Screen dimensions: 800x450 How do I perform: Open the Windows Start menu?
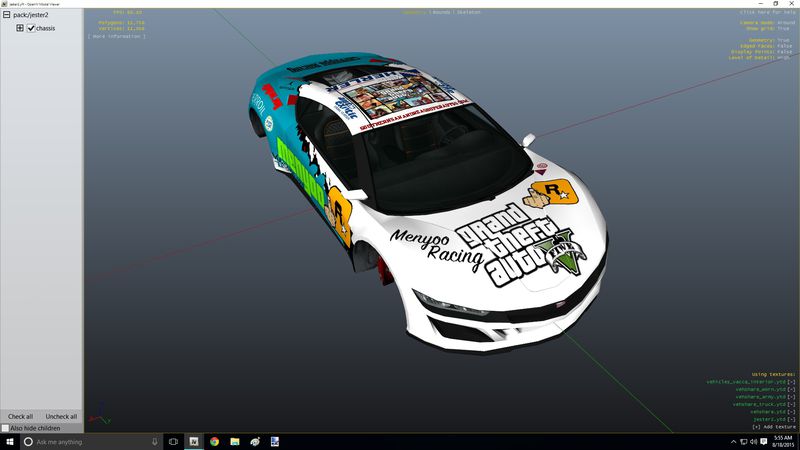pyautogui.click(x=10, y=442)
